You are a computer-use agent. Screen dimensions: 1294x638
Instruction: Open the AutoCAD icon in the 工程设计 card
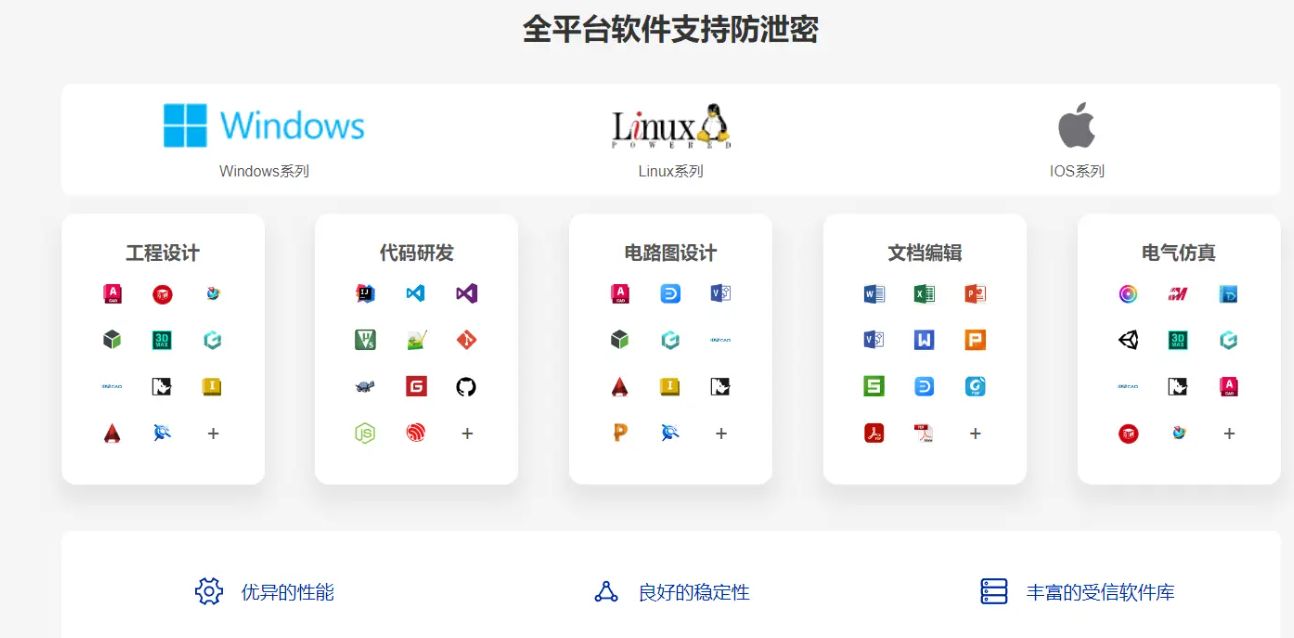click(112, 294)
